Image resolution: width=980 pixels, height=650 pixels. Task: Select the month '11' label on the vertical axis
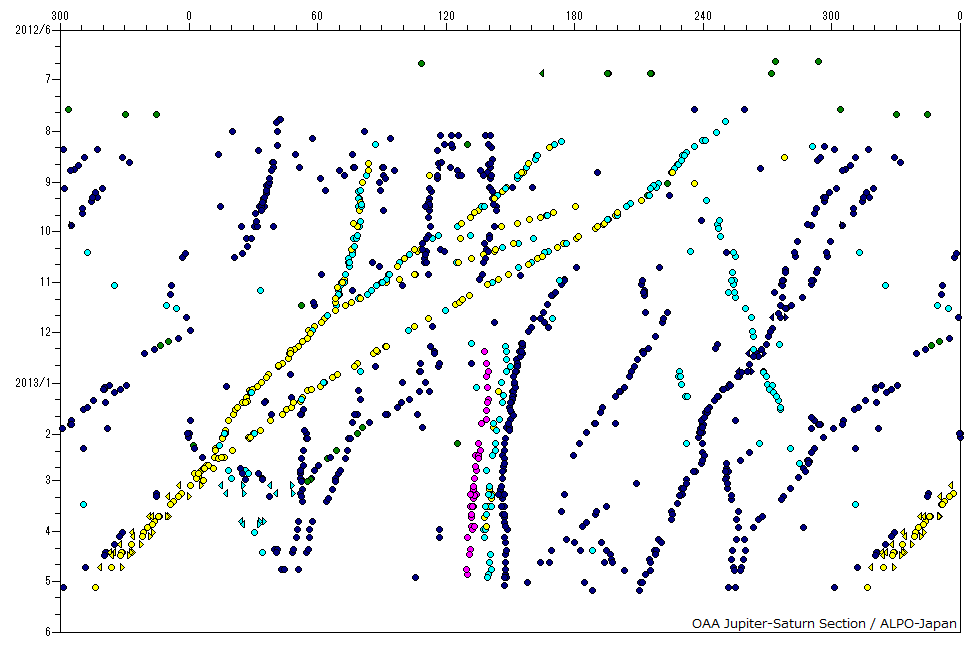pyautogui.click(x=46, y=282)
